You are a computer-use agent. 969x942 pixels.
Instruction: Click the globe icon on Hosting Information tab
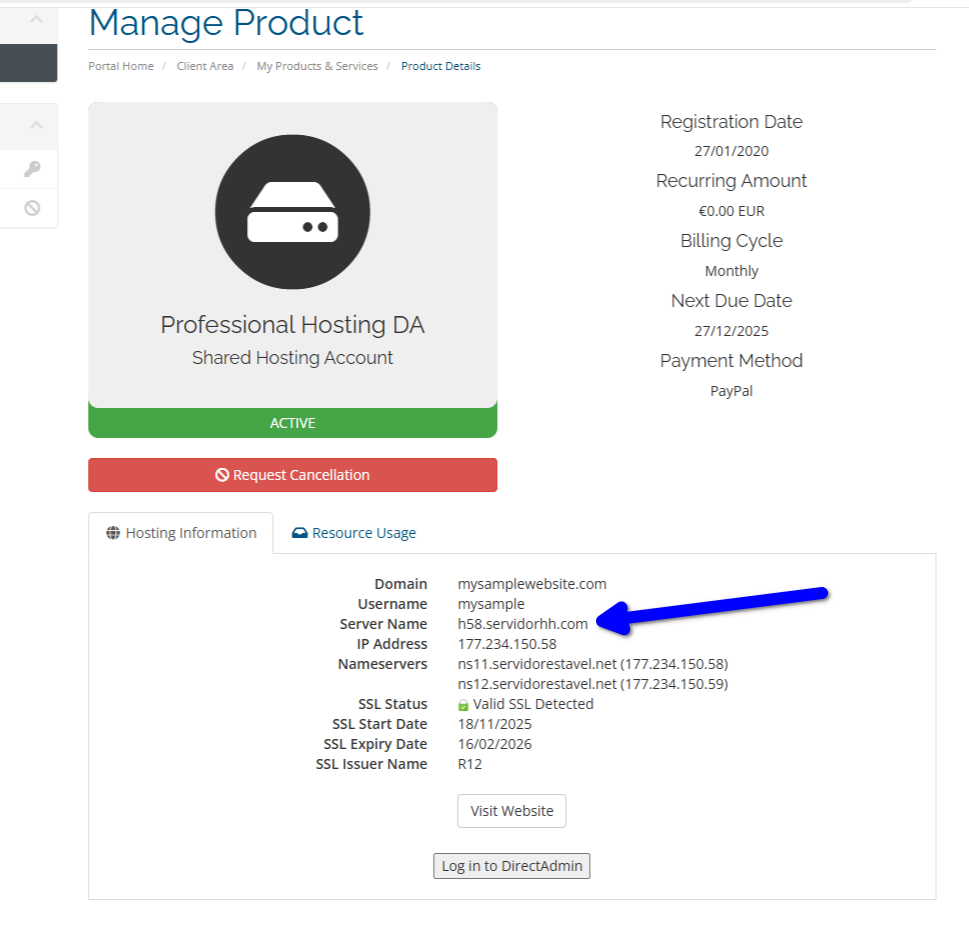pyautogui.click(x=111, y=533)
